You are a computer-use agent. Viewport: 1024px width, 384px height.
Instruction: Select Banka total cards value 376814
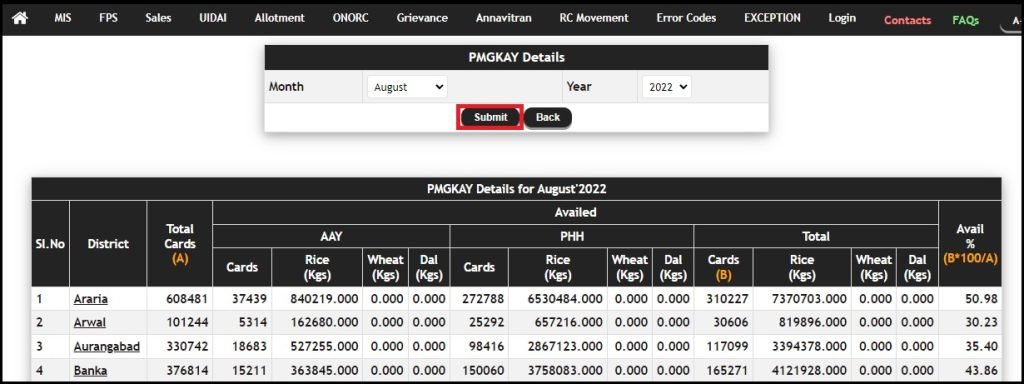[187, 371]
